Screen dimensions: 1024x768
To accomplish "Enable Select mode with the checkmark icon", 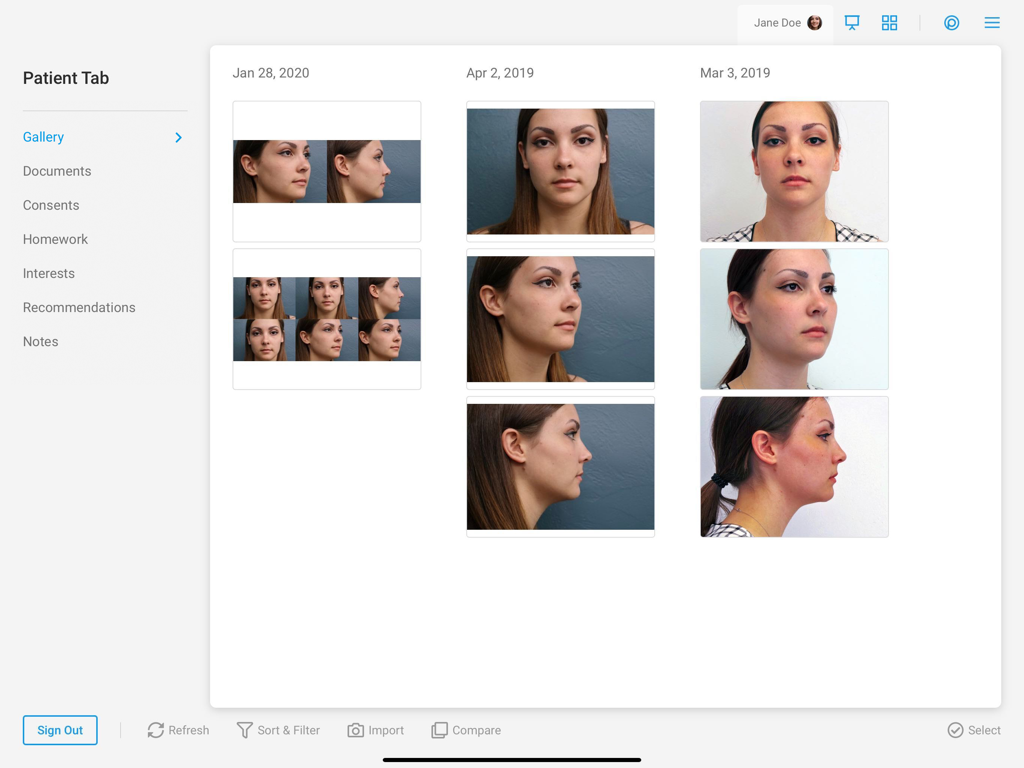I will coord(973,730).
